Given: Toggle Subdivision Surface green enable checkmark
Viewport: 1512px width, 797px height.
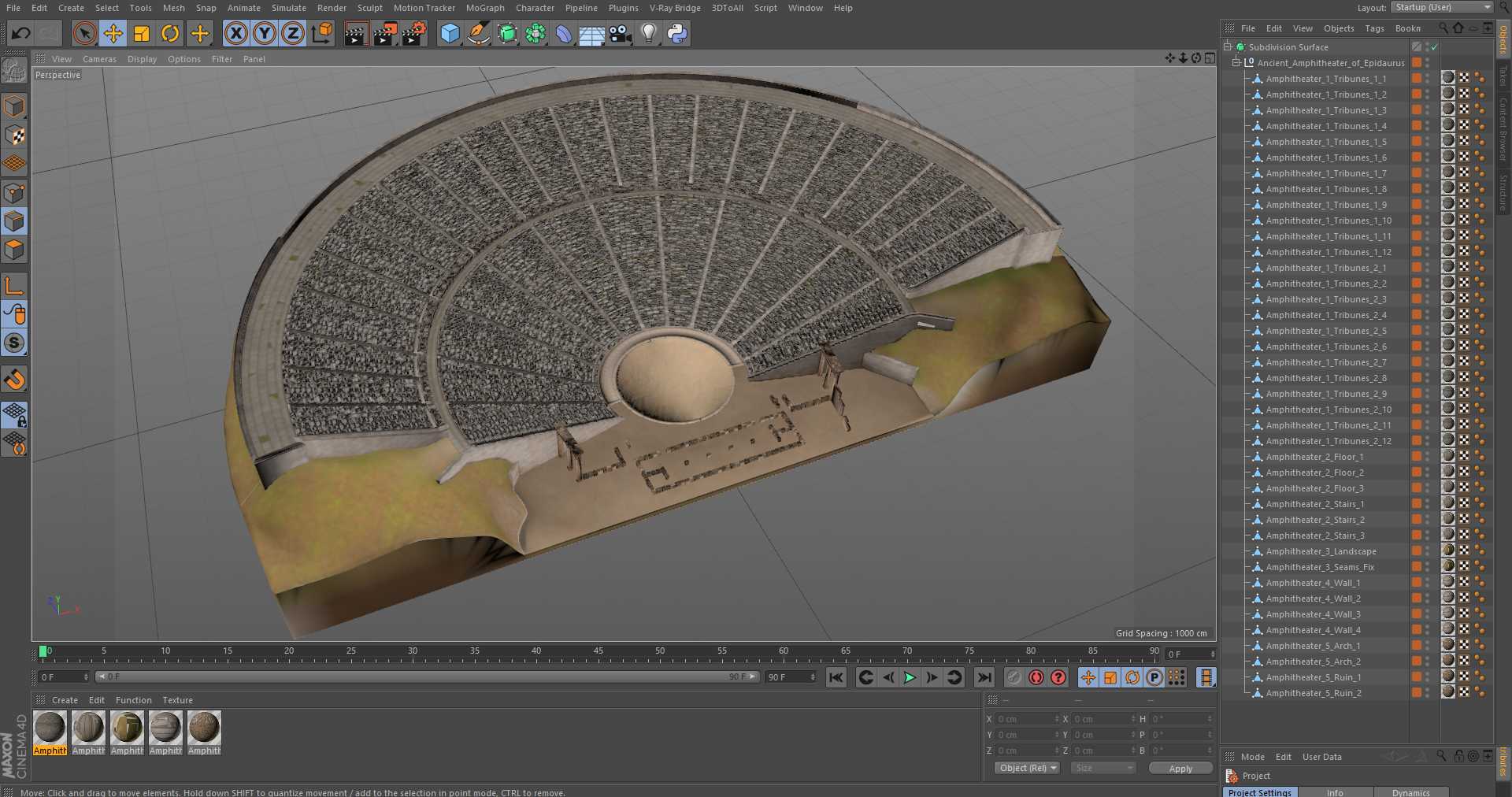Looking at the screenshot, I should click(x=1435, y=47).
